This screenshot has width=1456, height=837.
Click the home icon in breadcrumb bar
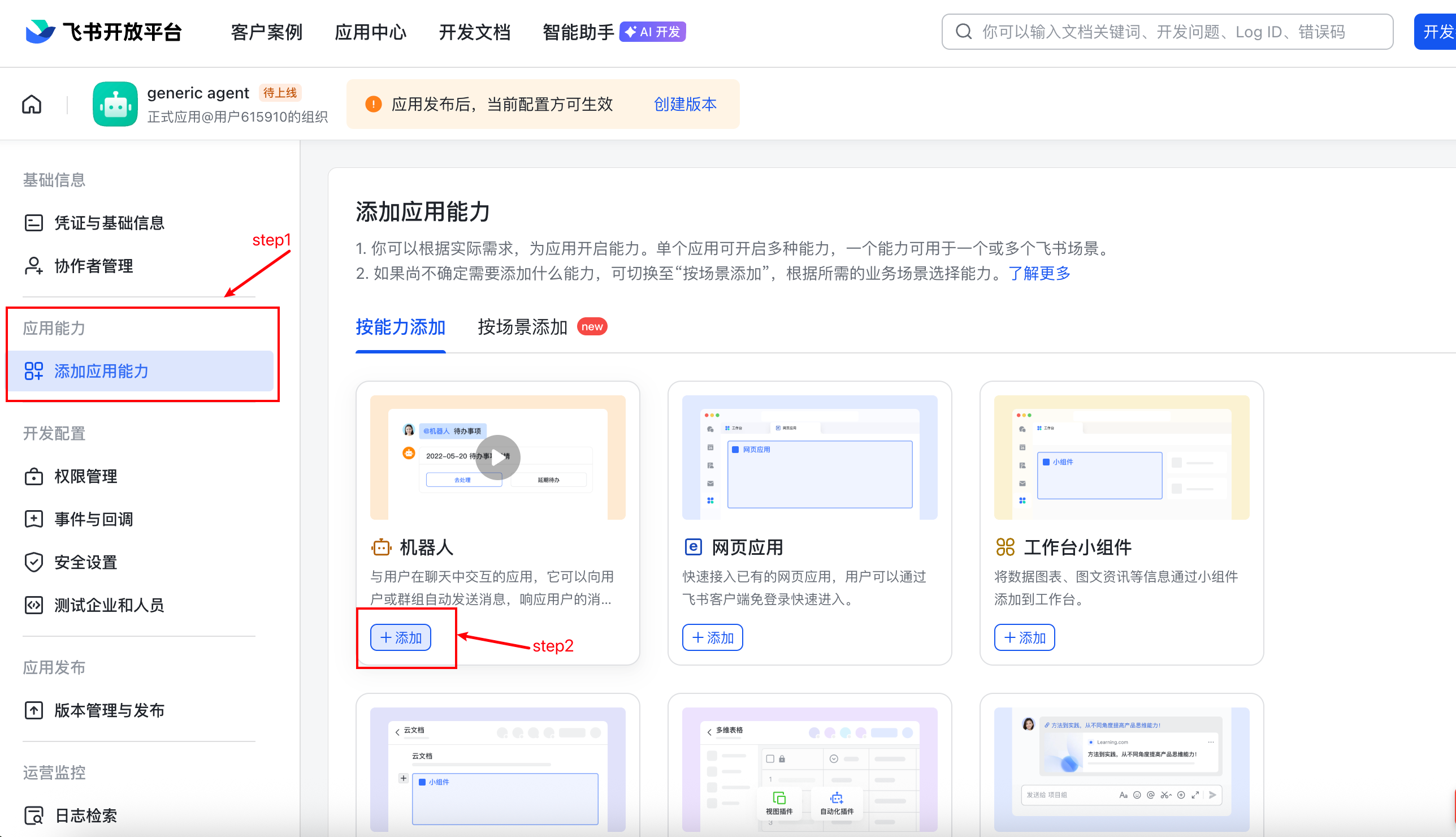pyautogui.click(x=32, y=105)
